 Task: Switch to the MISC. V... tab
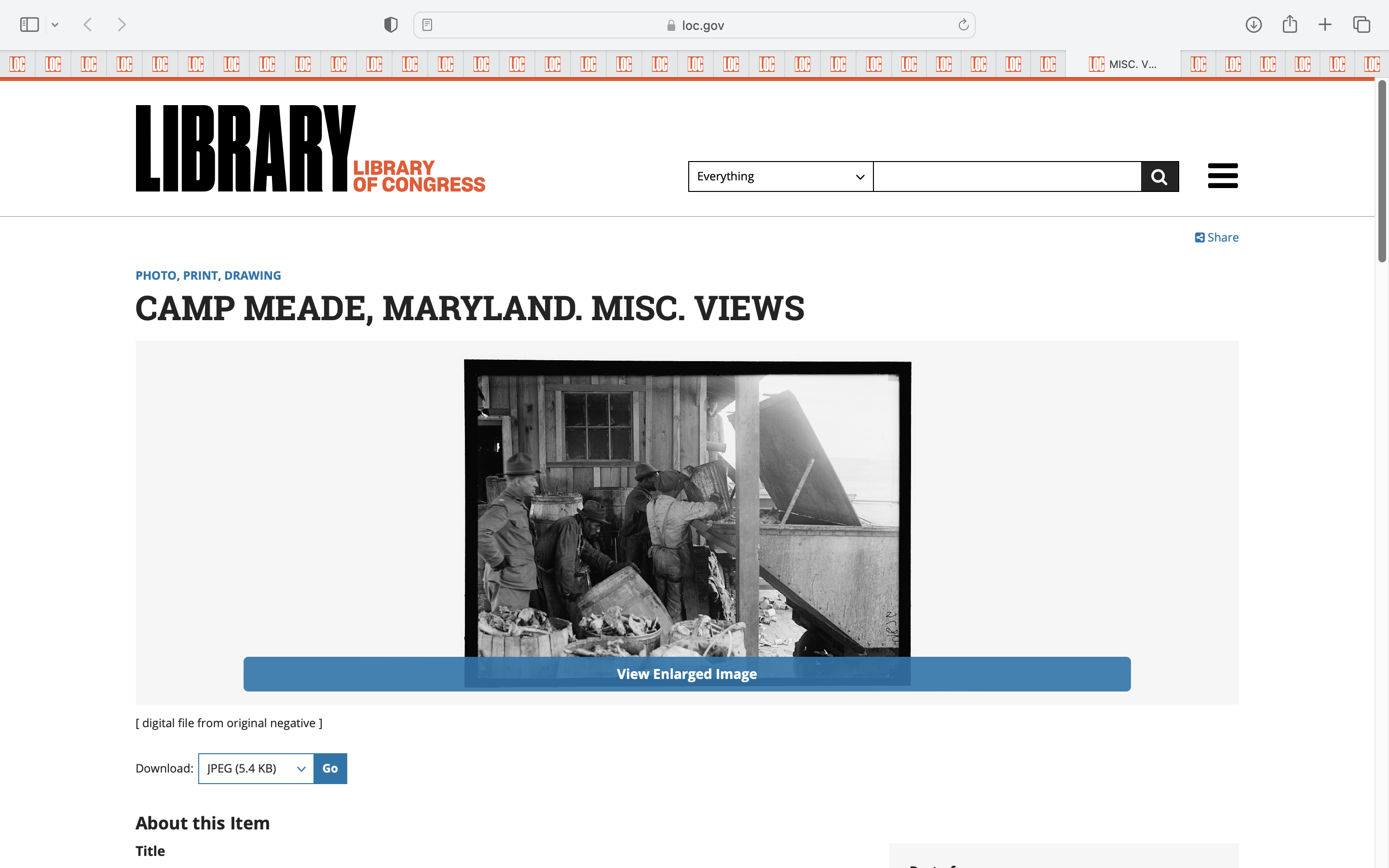point(1123,64)
